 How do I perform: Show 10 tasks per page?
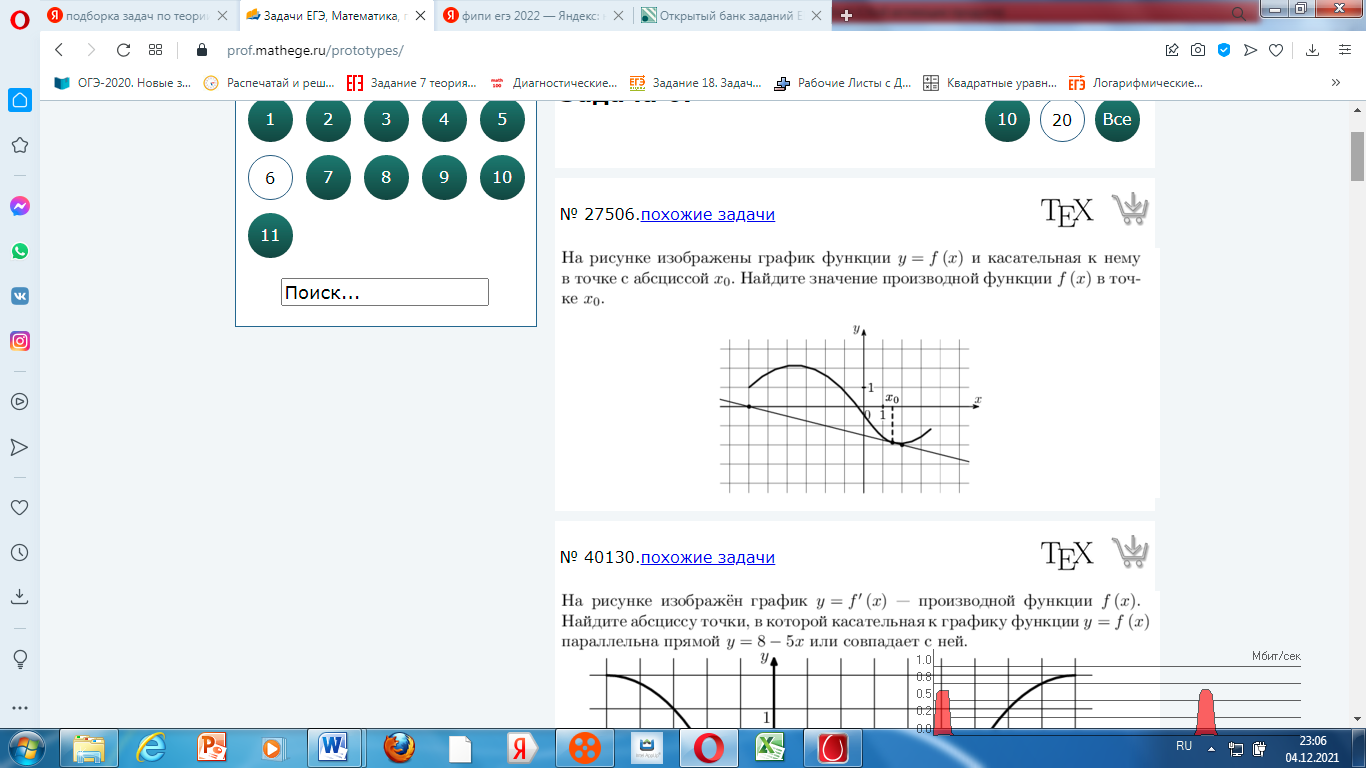pyautogui.click(x=1007, y=120)
